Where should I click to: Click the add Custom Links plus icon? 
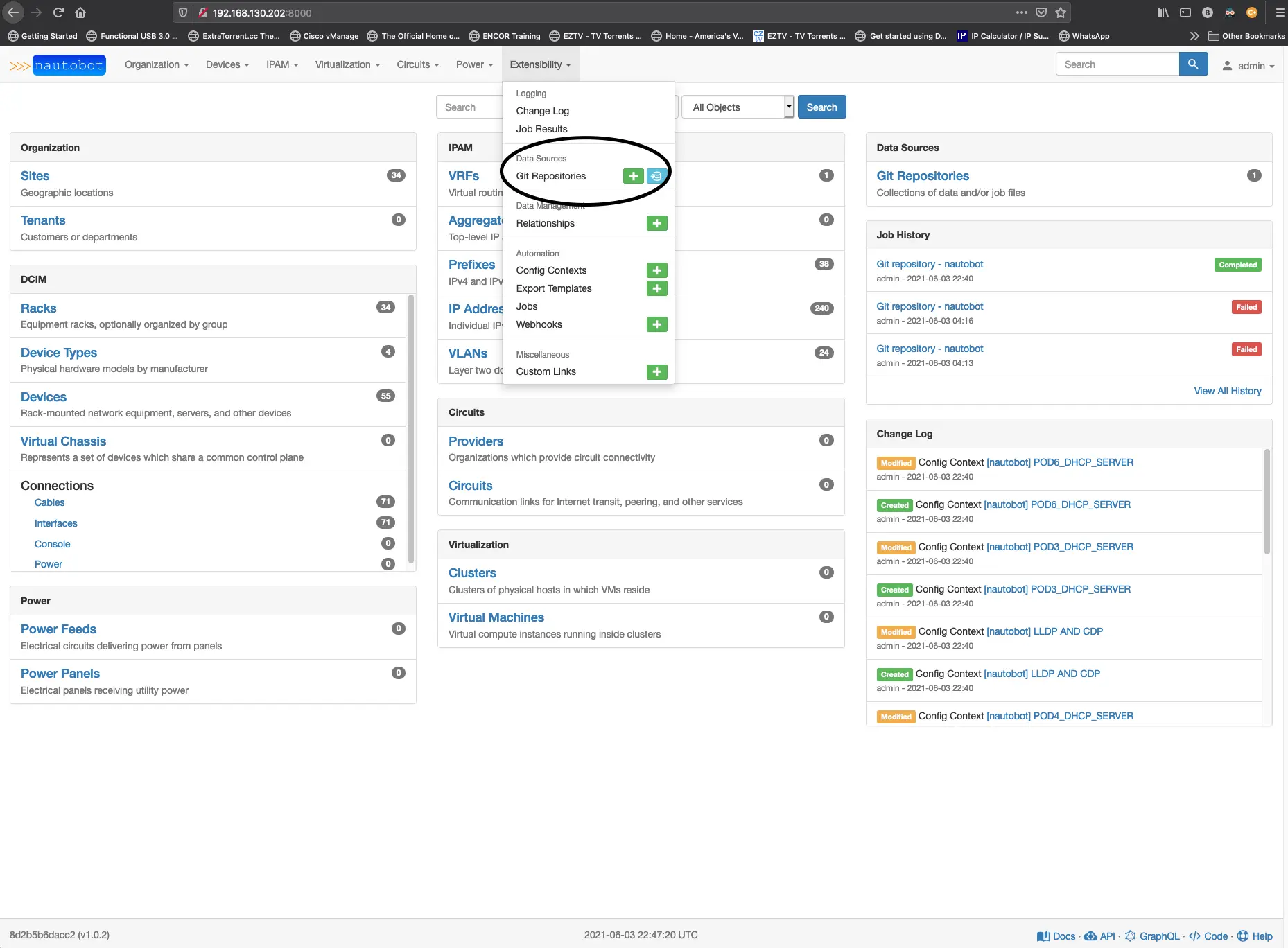tap(656, 372)
